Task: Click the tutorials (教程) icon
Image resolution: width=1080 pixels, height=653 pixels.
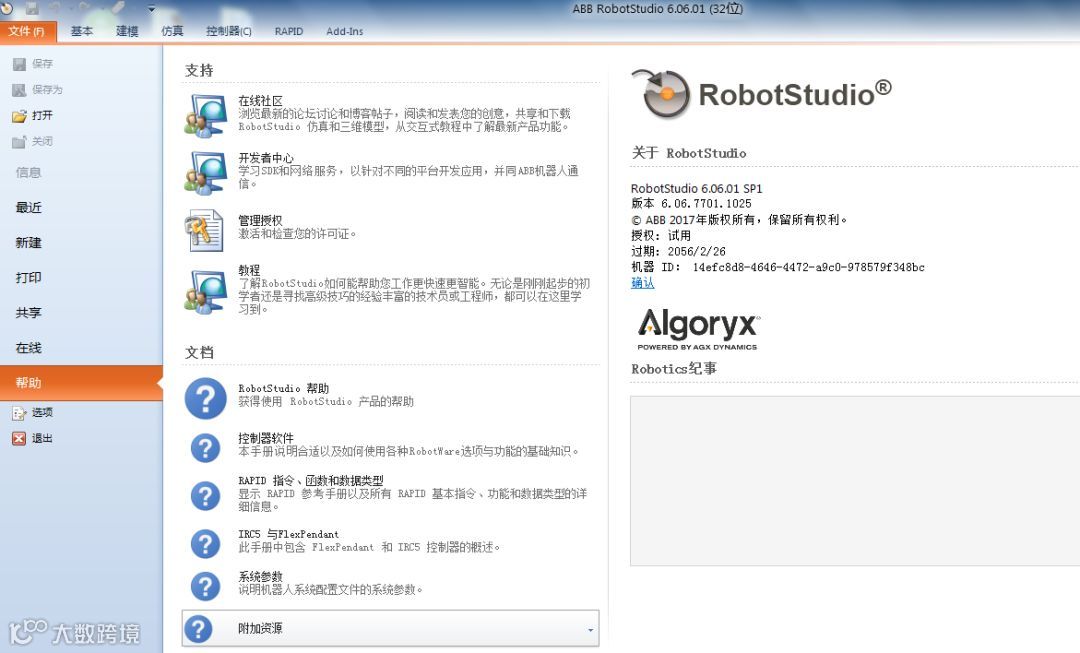Action: pyautogui.click(x=205, y=292)
